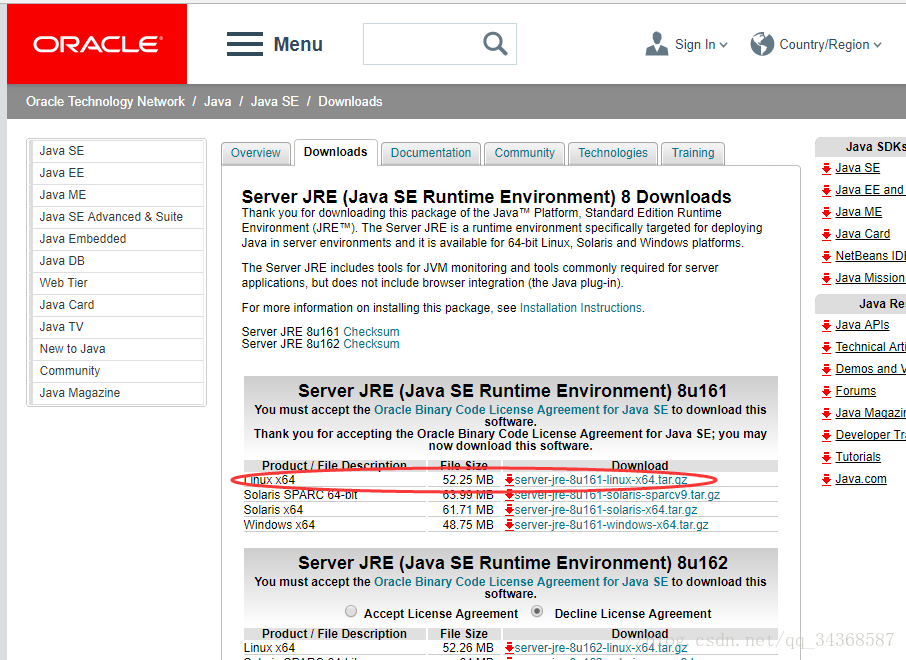Viewport: 906px width, 660px height.
Task: Expand the Country/Region dropdown chevron
Action: coord(878,45)
